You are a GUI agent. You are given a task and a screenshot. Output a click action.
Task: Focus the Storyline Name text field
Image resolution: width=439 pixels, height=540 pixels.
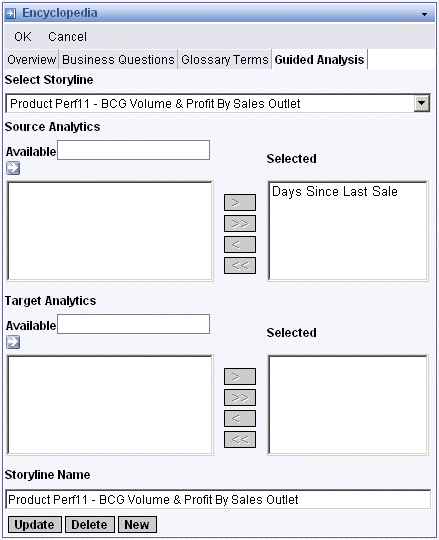[218, 499]
